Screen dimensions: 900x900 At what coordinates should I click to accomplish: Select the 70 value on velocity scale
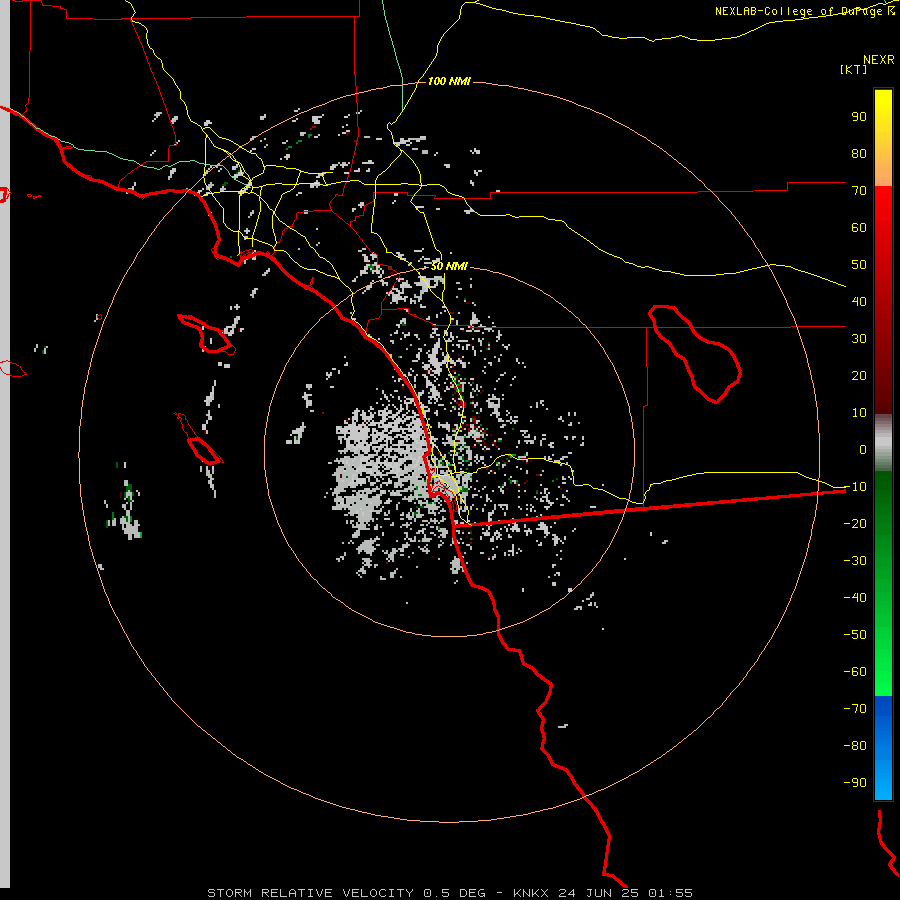[859, 191]
